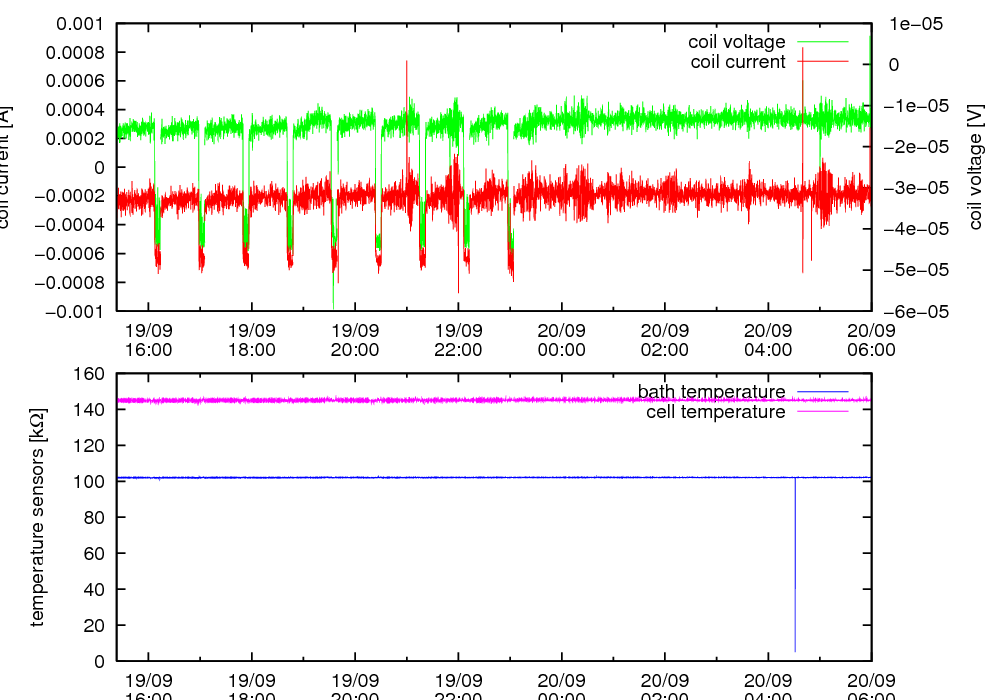Select the blue bath temperature legend line
1000x700 pixels.
coord(822,392)
